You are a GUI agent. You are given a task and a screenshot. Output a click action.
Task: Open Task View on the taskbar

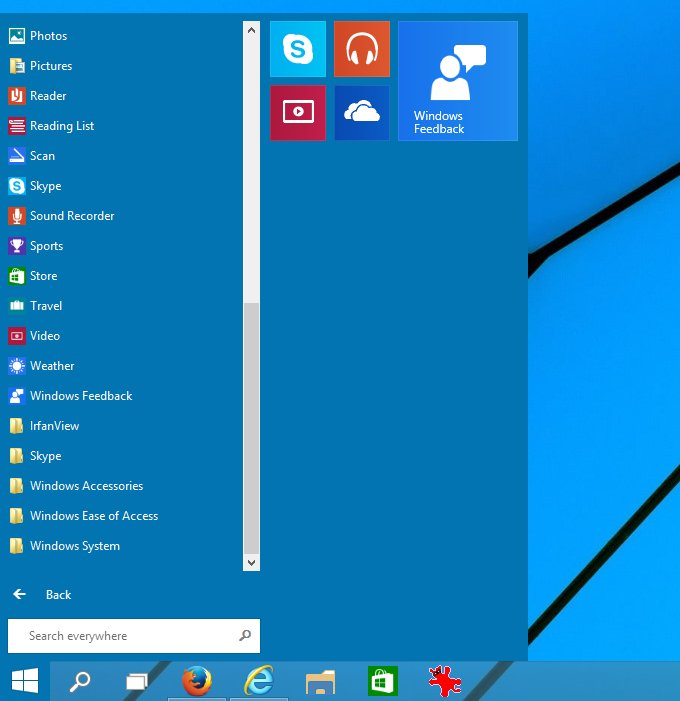[137, 681]
